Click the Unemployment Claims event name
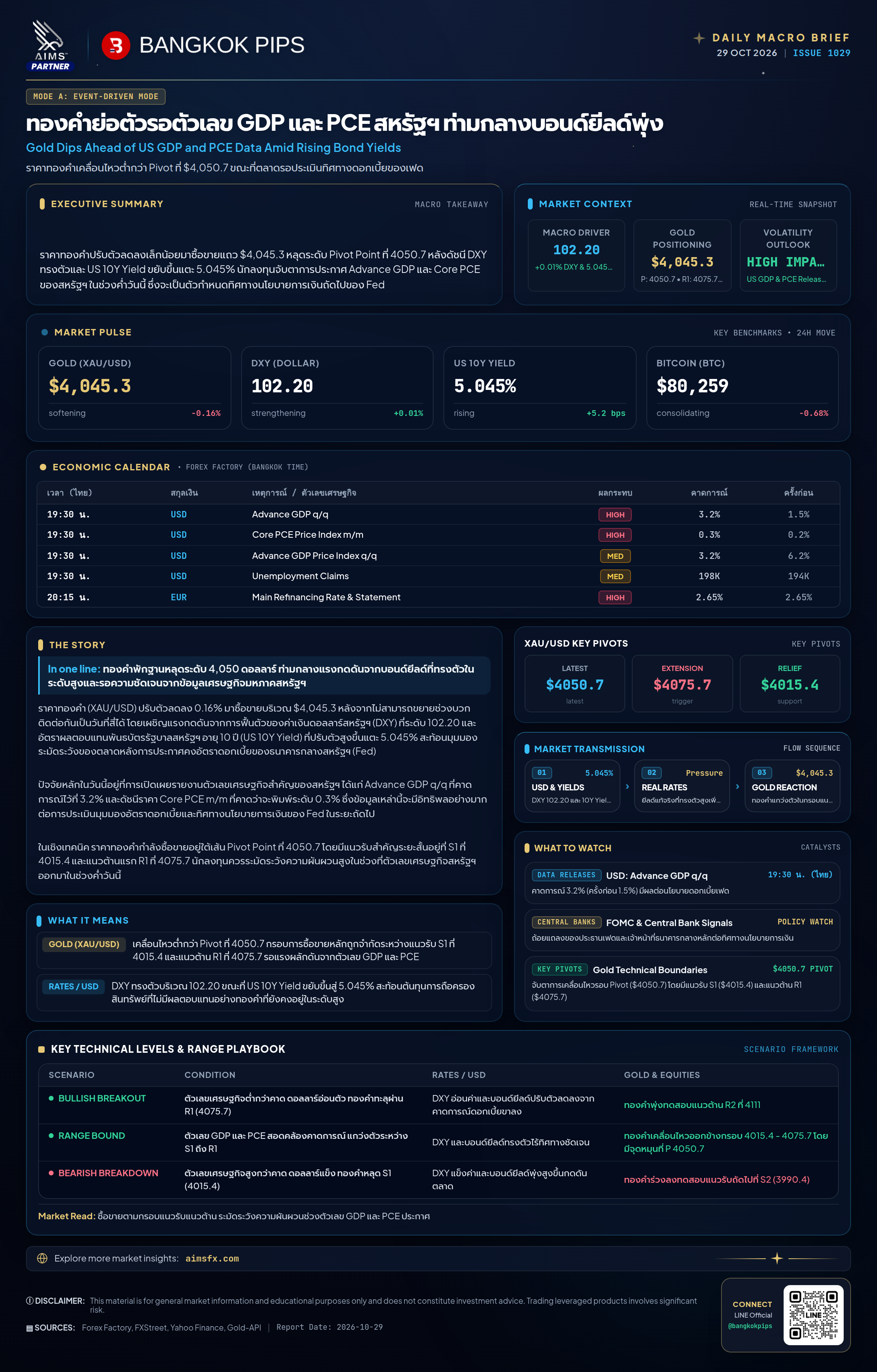Screen dimensions: 877x1372 (x=300, y=576)
